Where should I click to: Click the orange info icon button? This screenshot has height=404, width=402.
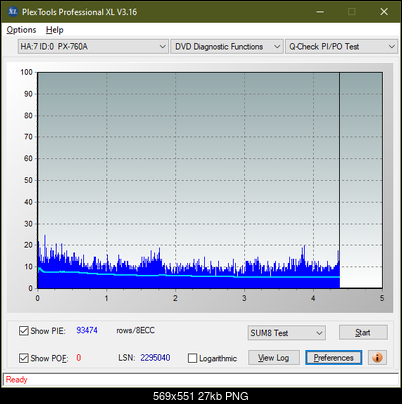[377, 358]
